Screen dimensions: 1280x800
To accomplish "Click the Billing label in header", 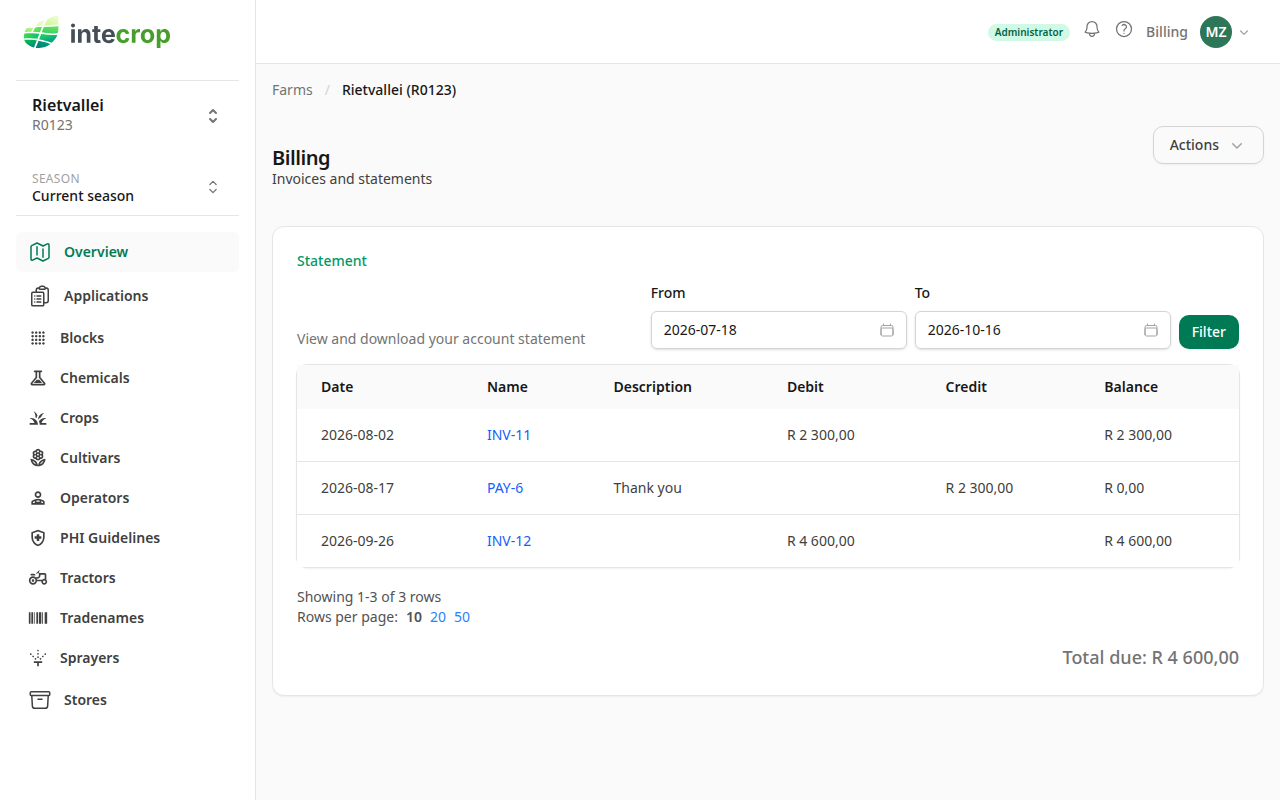I will click(x=1167, y=32).
